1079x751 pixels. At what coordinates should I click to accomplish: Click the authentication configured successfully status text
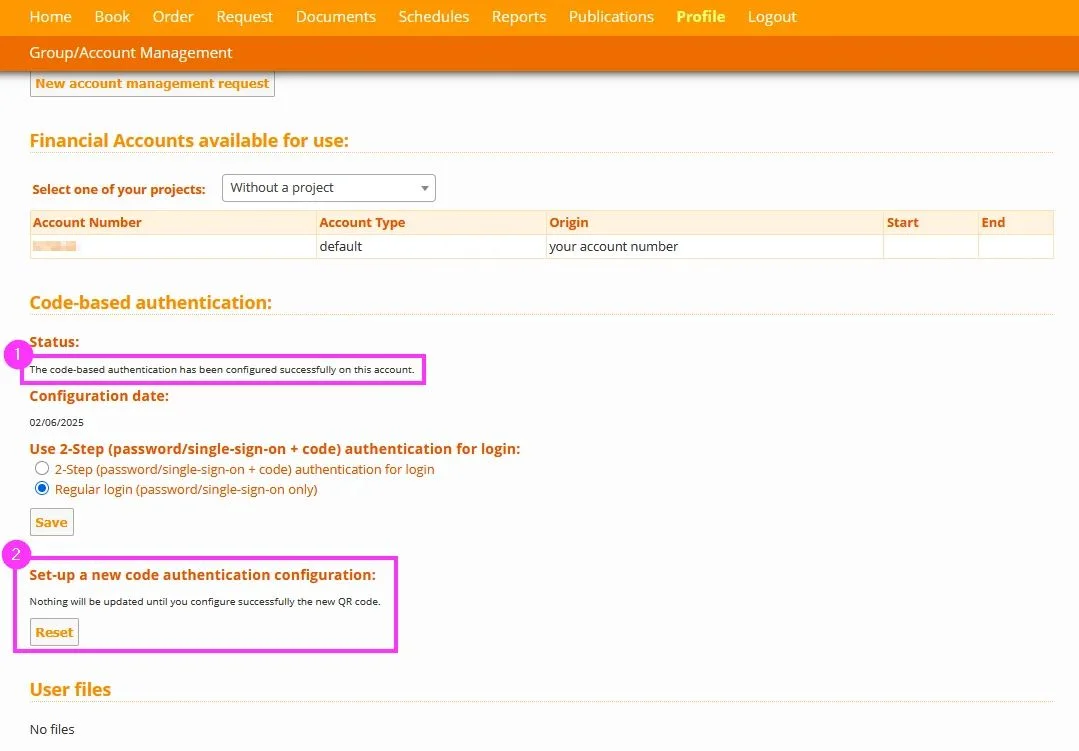[222, 370]
